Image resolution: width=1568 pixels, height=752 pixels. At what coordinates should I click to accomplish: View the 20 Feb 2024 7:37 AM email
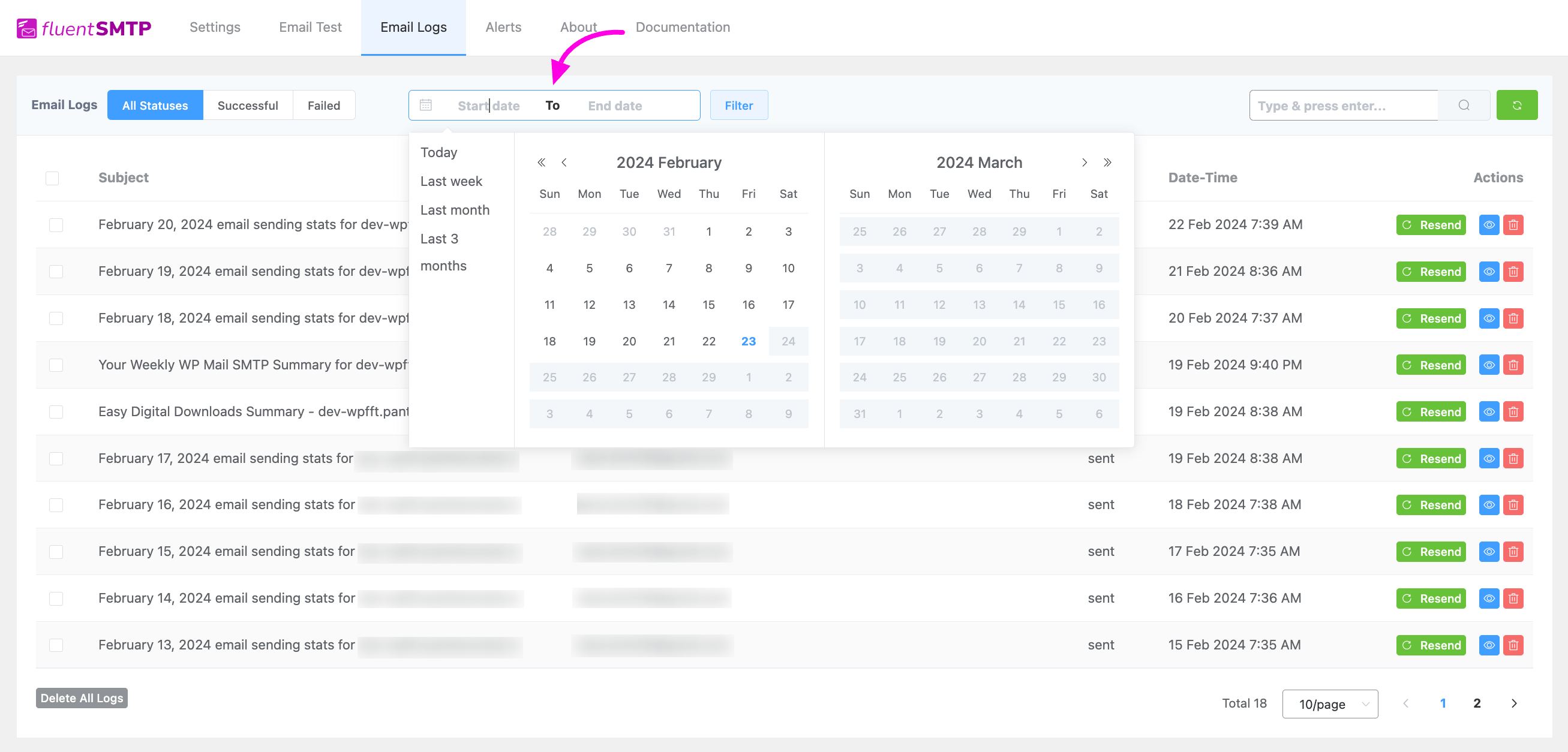pos(1488,318)
